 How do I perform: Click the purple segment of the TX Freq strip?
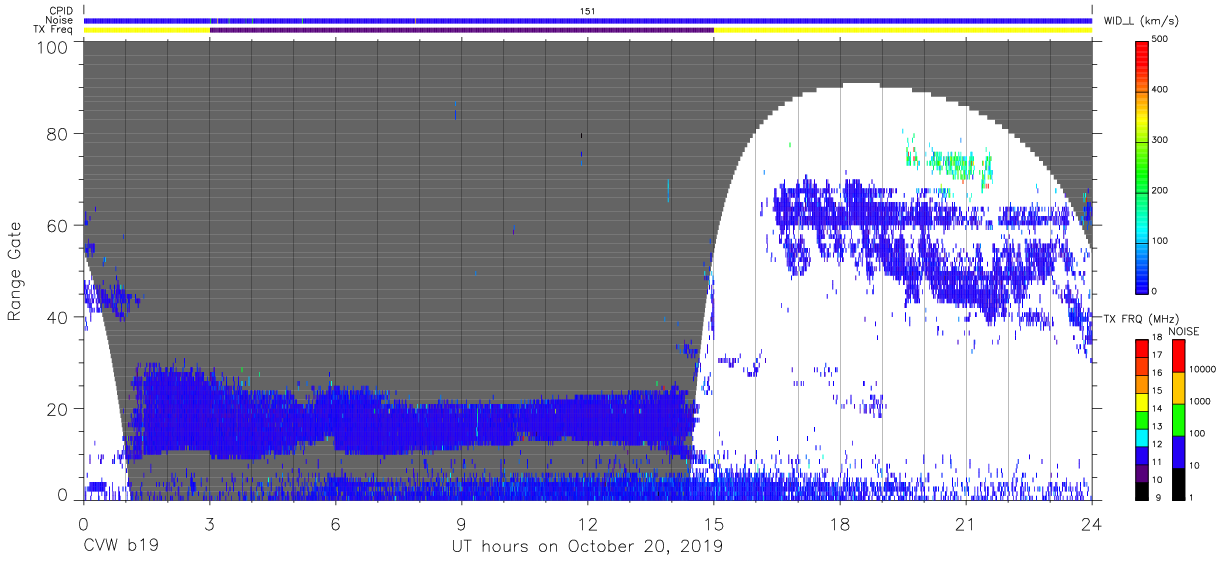[462, 30]
